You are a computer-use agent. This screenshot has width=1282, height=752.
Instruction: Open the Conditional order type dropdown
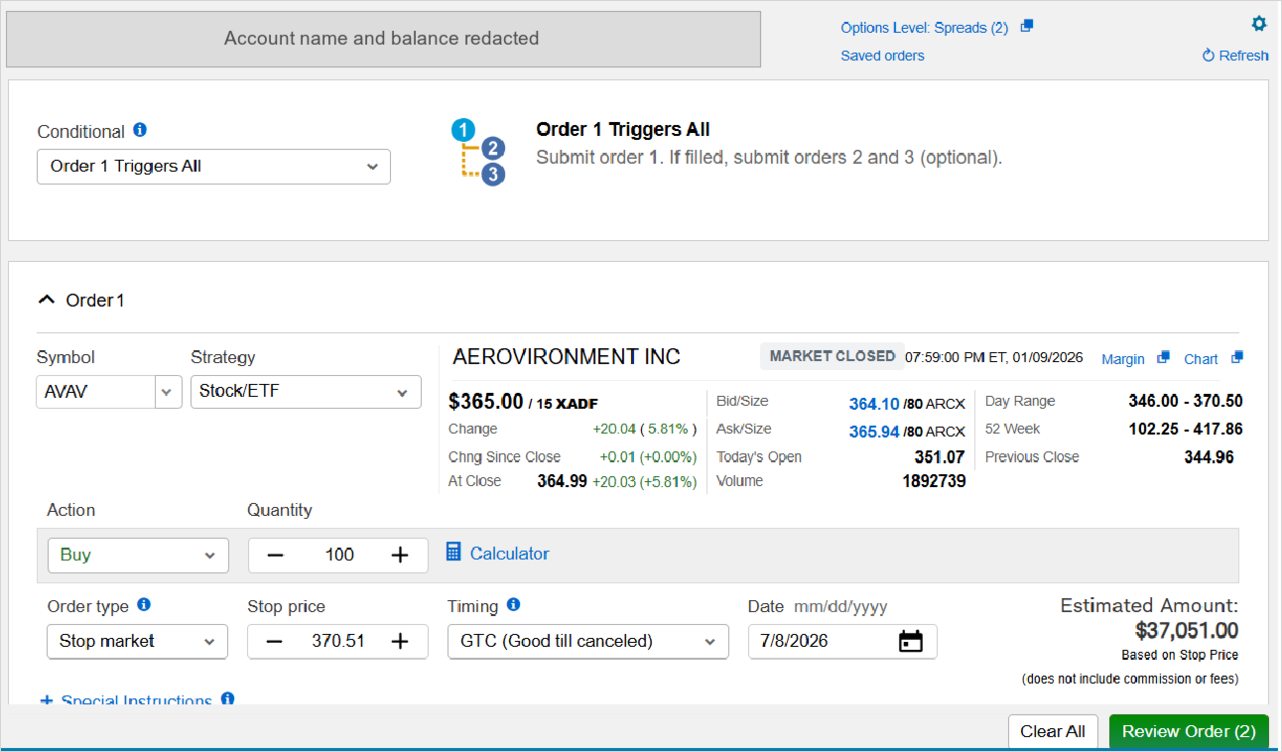(214, 167)
